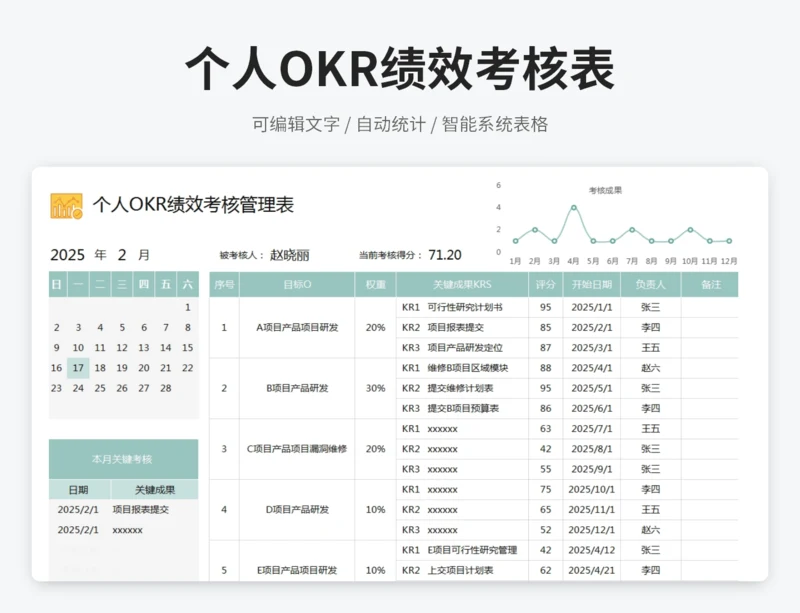Viewport: 800px width, 613px height.
Task: Click the current score 71.20
Action: (445, 255)
